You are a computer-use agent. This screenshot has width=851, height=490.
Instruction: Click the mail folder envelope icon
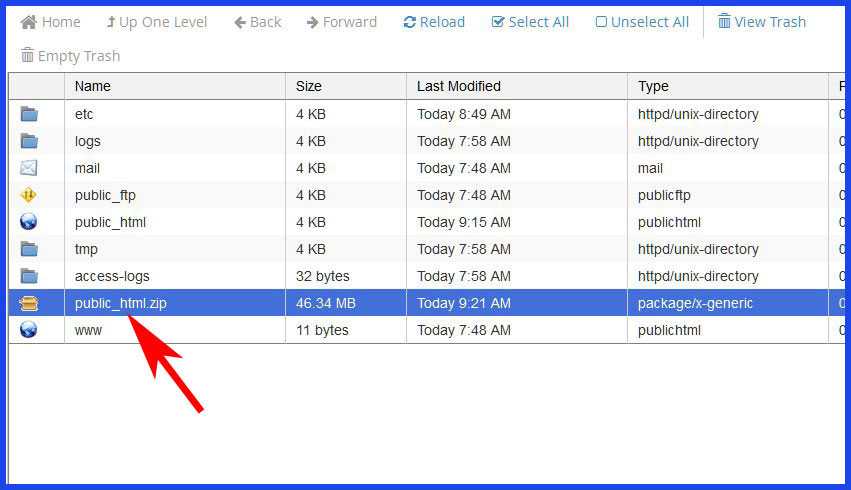(x=29, y=168)
